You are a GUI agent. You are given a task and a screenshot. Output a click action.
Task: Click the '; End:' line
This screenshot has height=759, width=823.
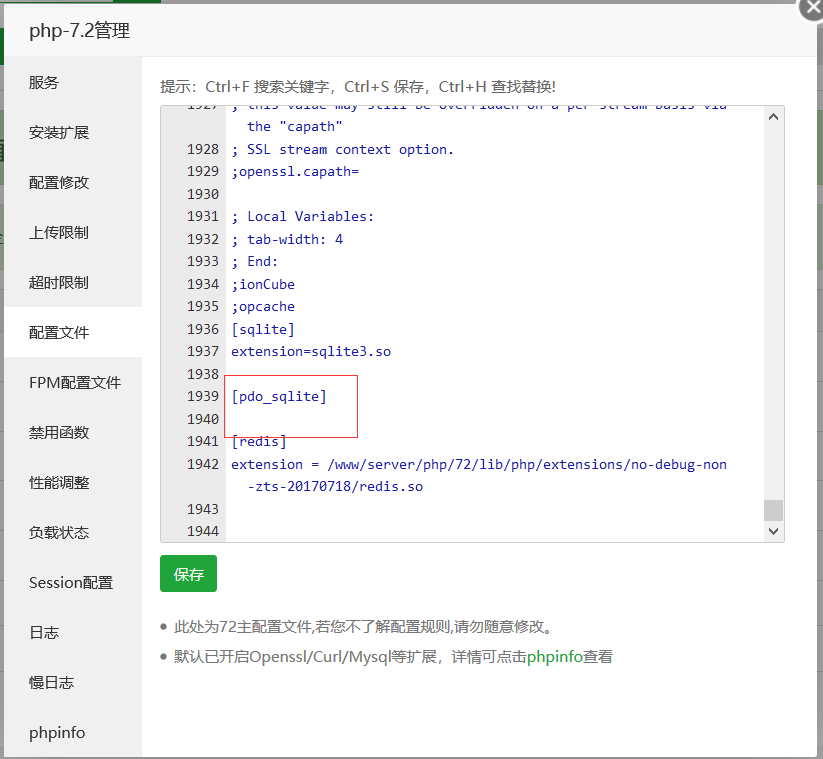click(x=255, y=261)
